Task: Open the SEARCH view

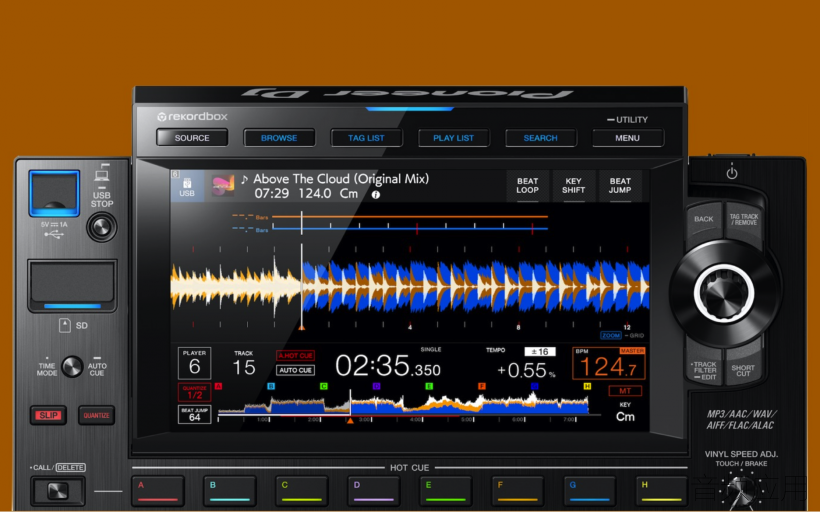Action: click(541, 138)
